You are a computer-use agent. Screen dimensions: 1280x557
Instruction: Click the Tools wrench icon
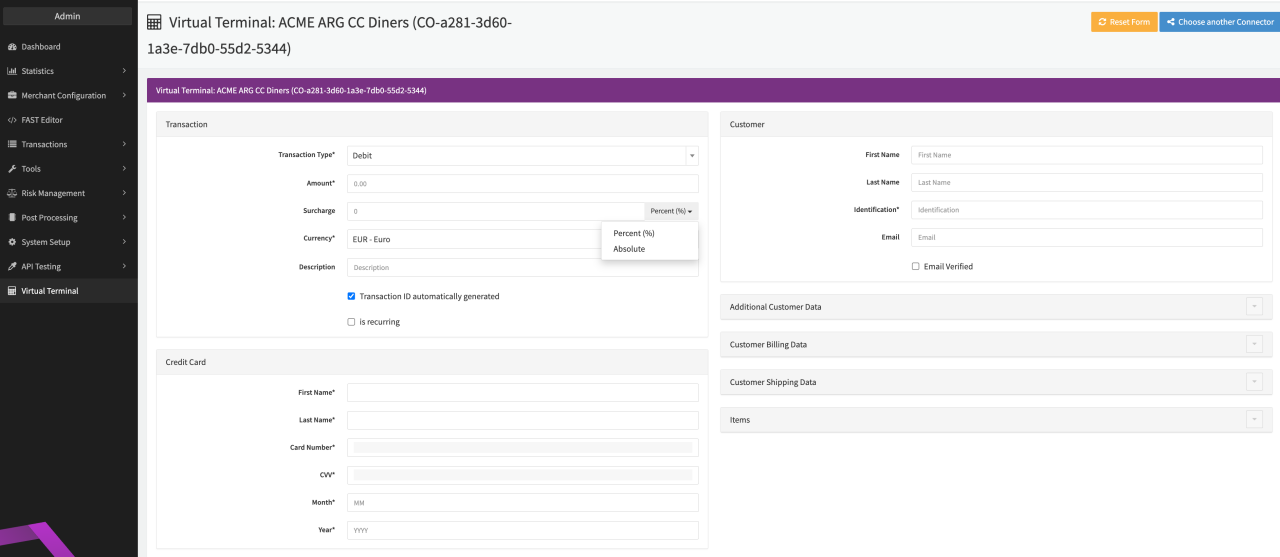pos(11,169)
